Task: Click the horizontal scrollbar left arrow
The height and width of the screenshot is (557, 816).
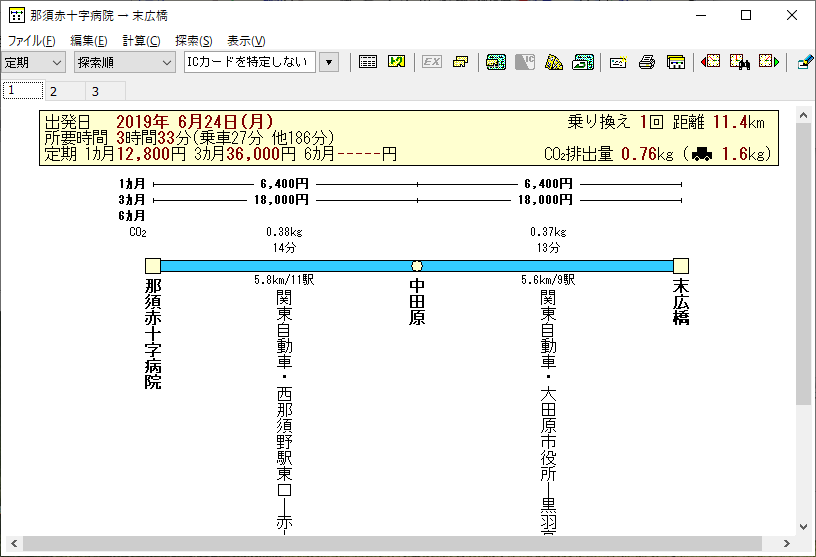Action: click(x=14, y=543)
